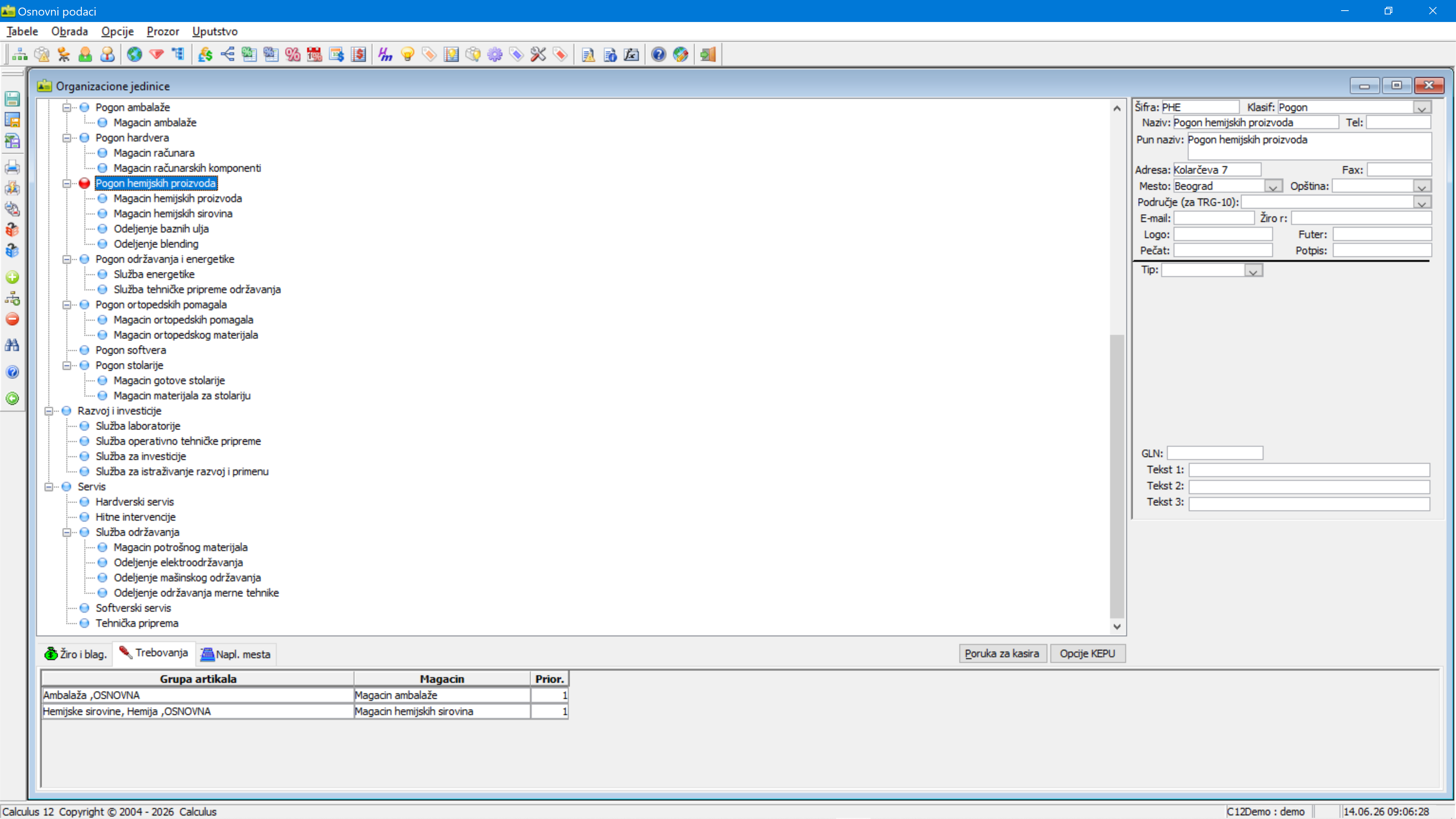Screen dimensions: 1456x819
Task: Click the printer icon in left sidebar
Action: click(x=13, y=167)
